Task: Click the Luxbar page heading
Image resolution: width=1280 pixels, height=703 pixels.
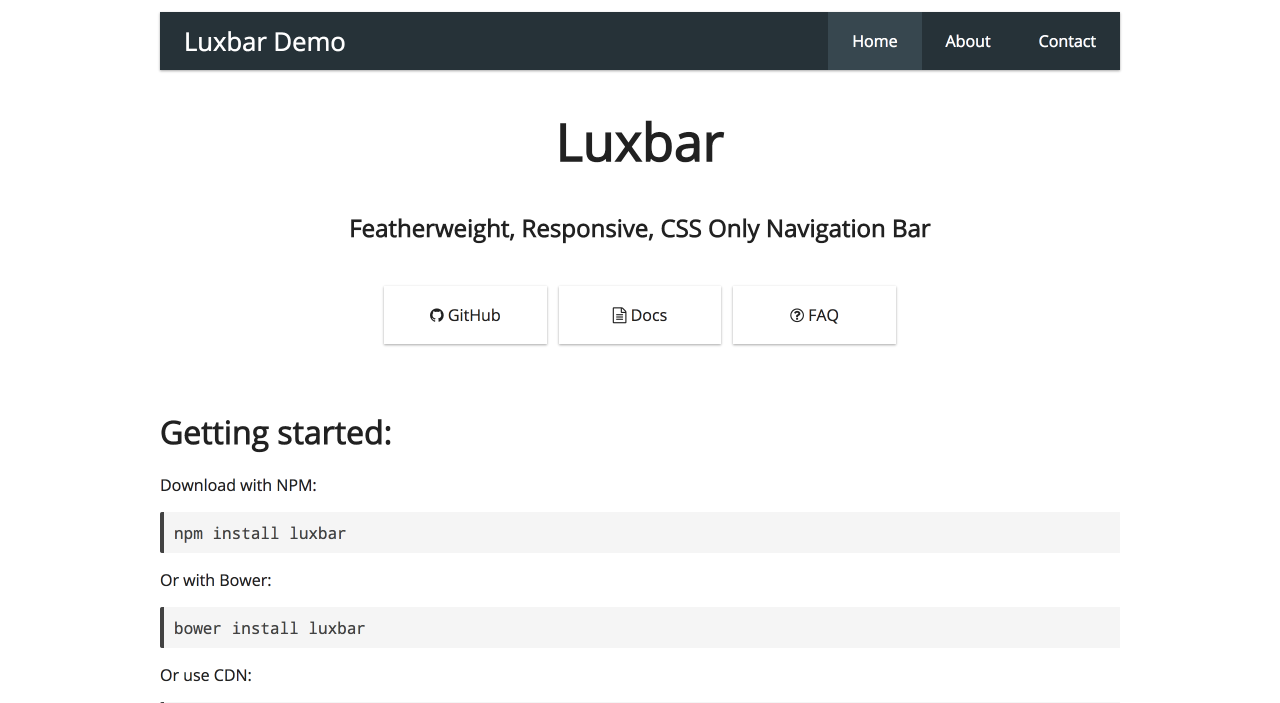Action: pyautogui.click(x=640, y=143)
